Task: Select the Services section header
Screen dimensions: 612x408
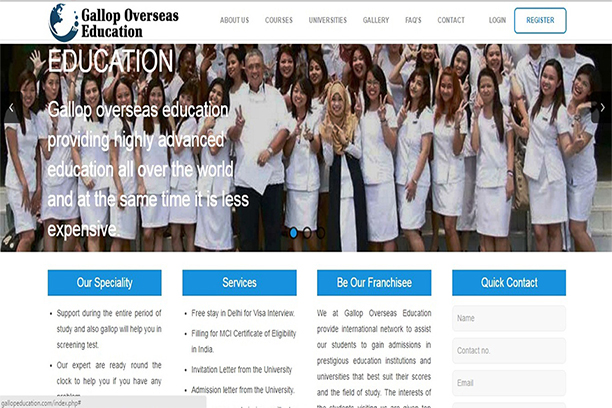Action: (239, 283)
